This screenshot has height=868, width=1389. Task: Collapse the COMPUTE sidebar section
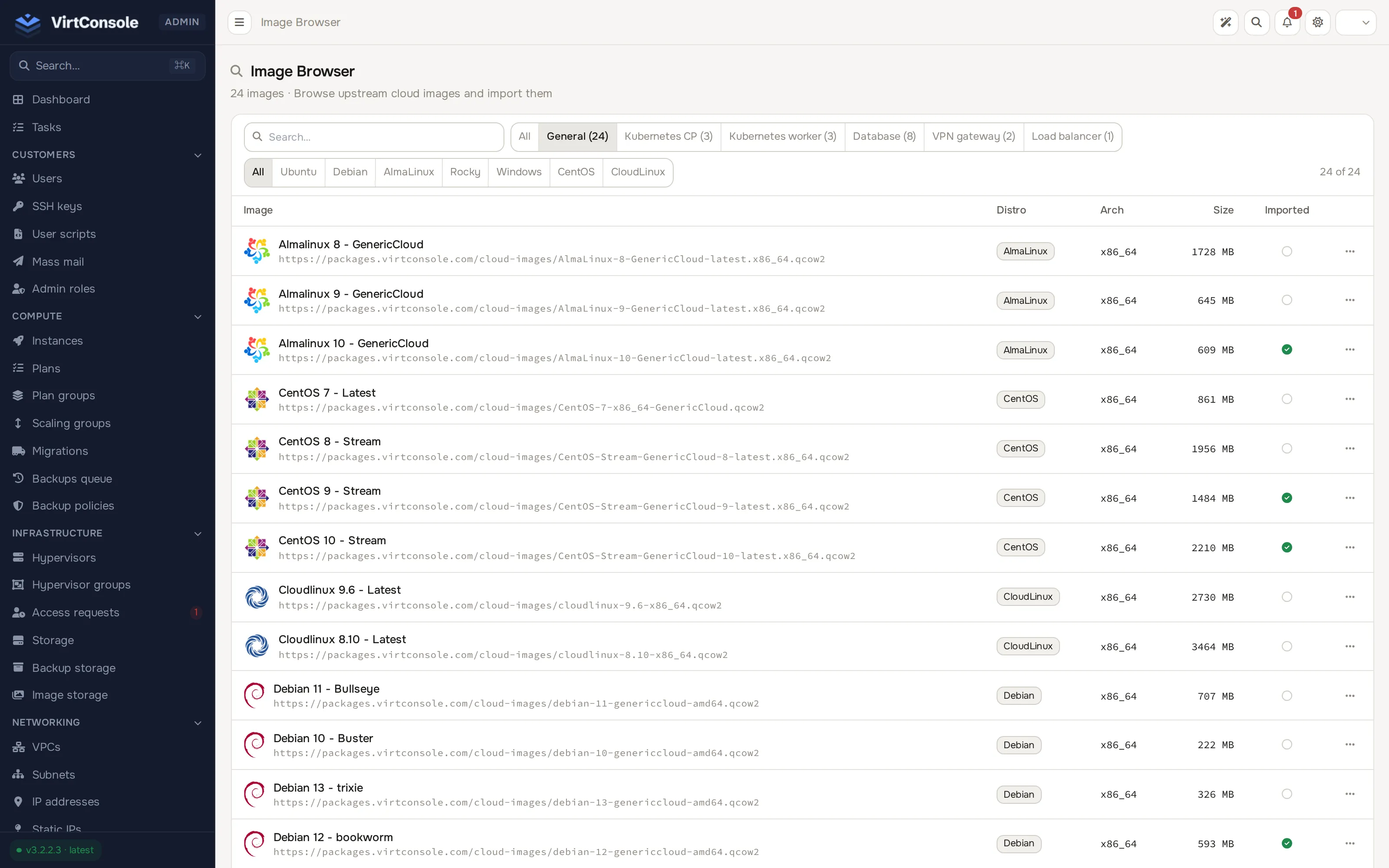click(x=107, y=316)
